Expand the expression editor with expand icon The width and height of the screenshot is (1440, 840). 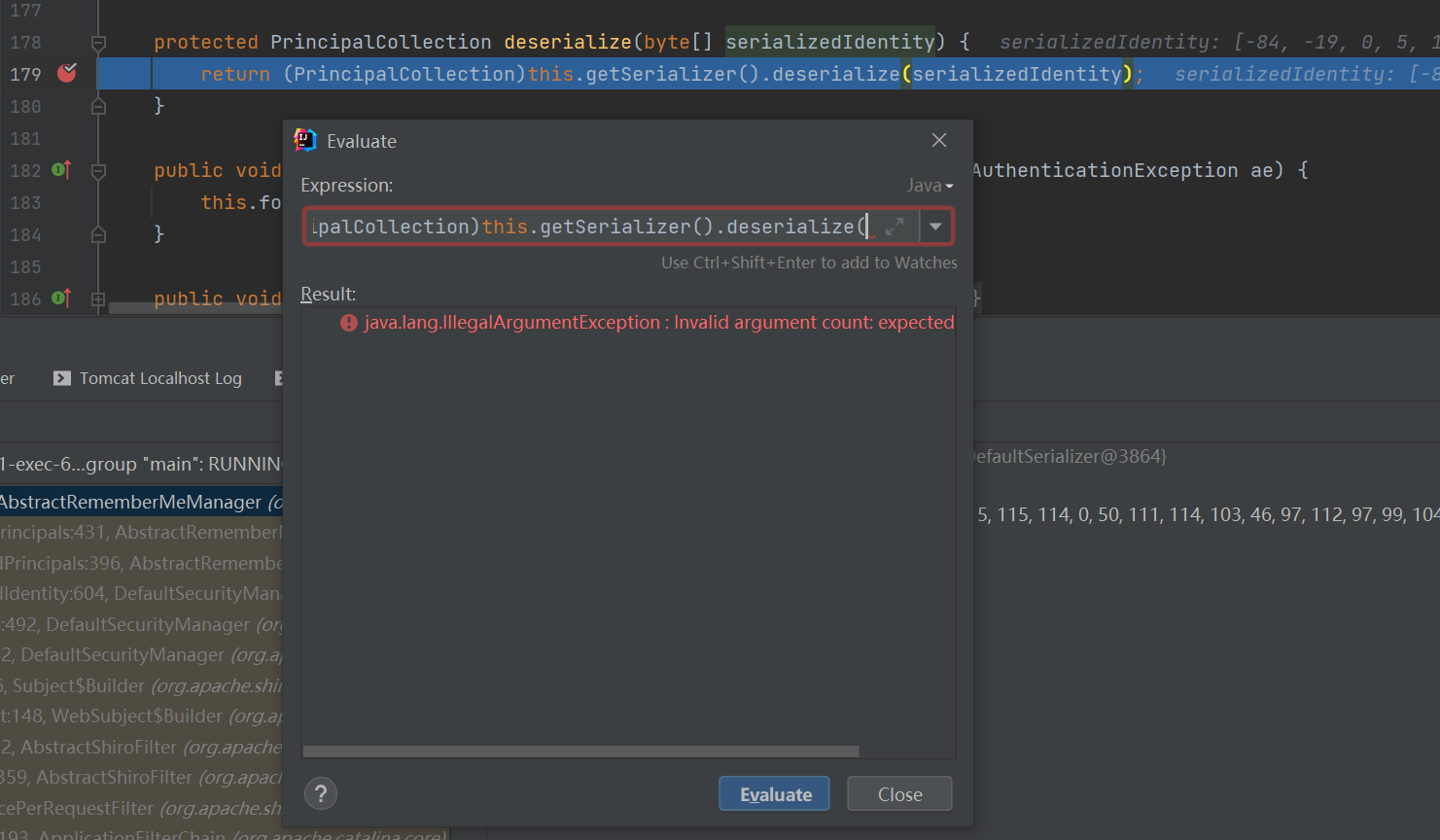[x=895, y=227]
